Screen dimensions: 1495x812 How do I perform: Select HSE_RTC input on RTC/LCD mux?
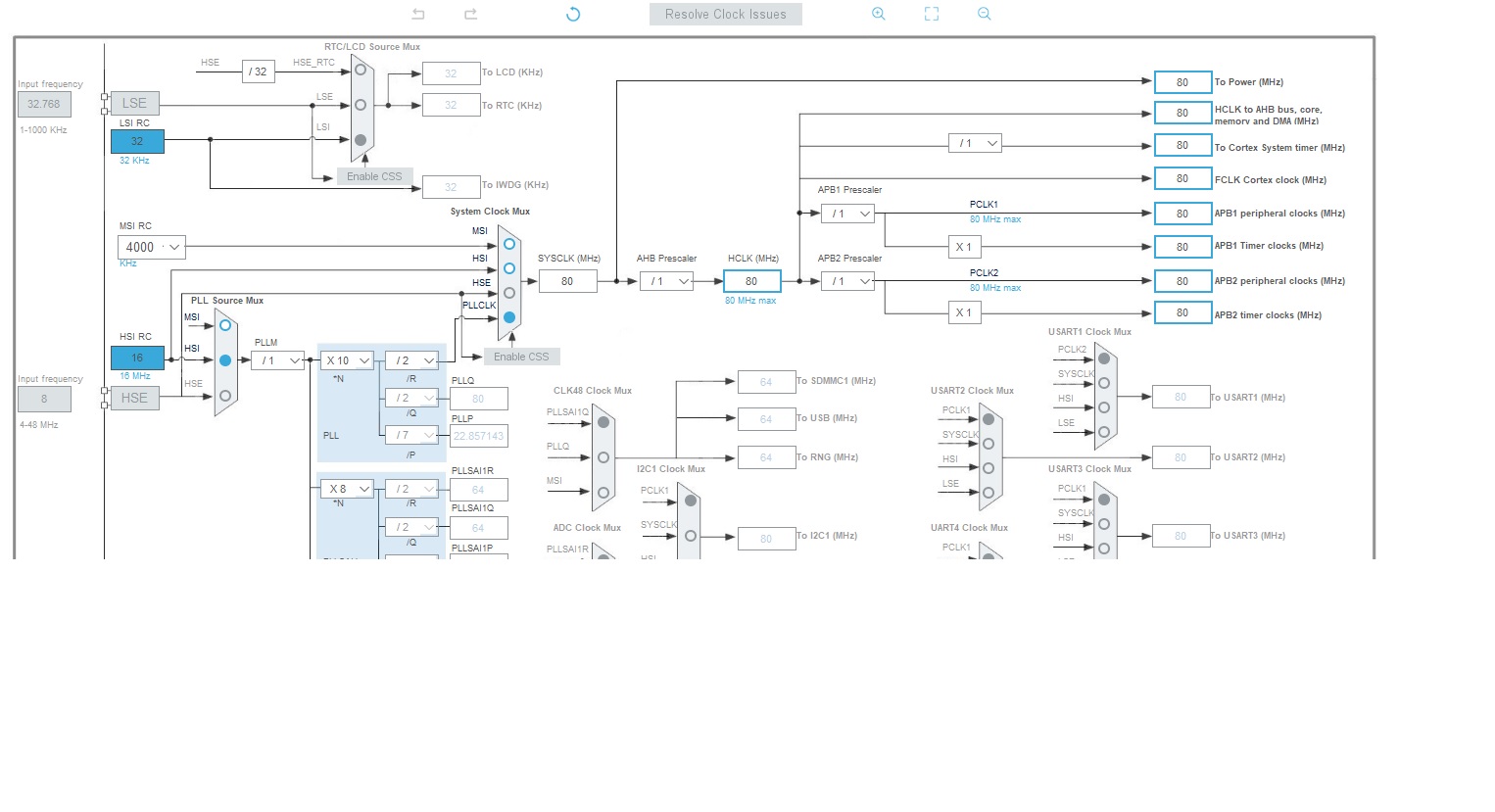point(361,70)
